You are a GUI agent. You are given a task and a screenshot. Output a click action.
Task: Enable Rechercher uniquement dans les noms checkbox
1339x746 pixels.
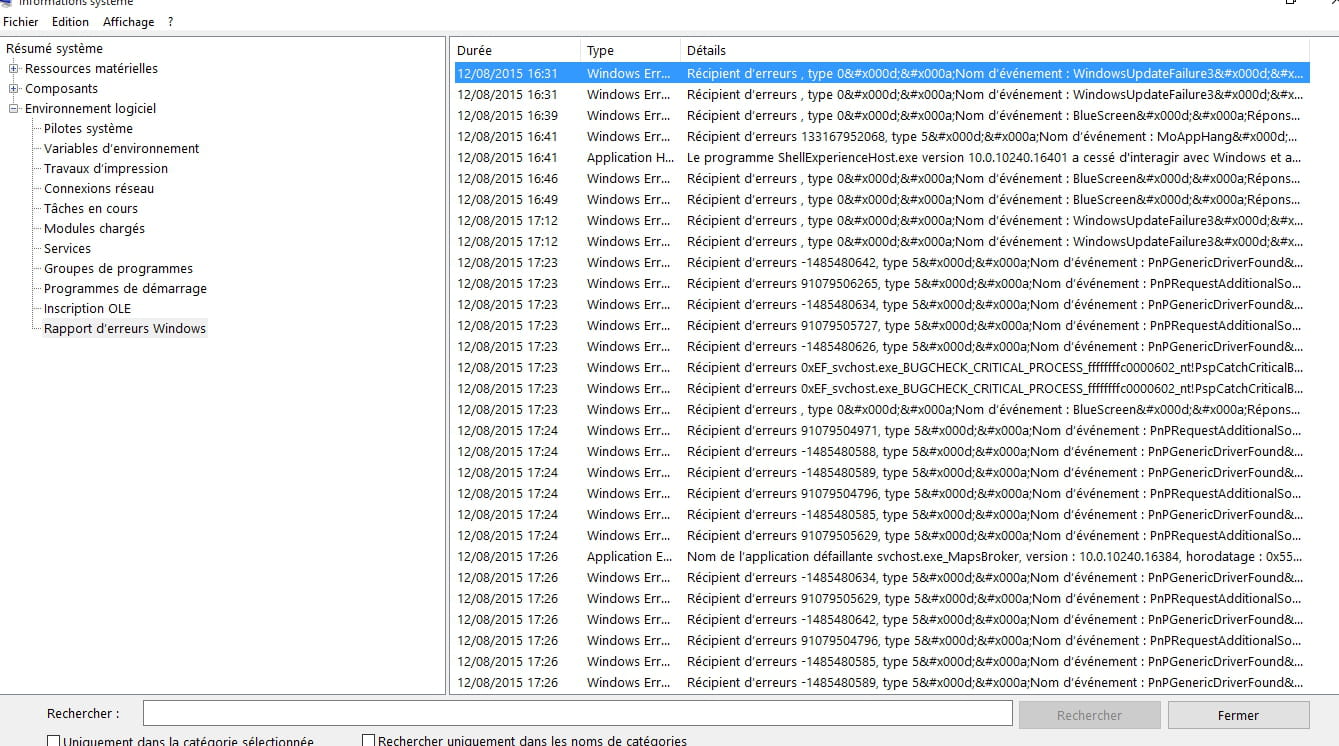point(369,741)
